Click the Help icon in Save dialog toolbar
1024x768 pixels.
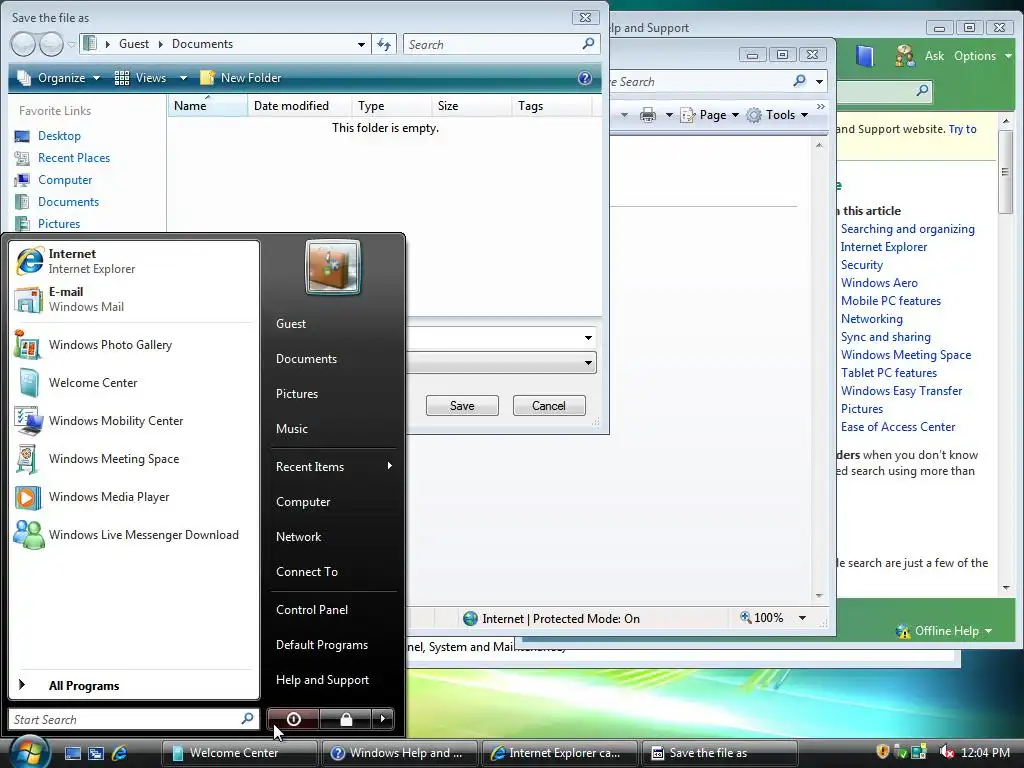[585, 78]
